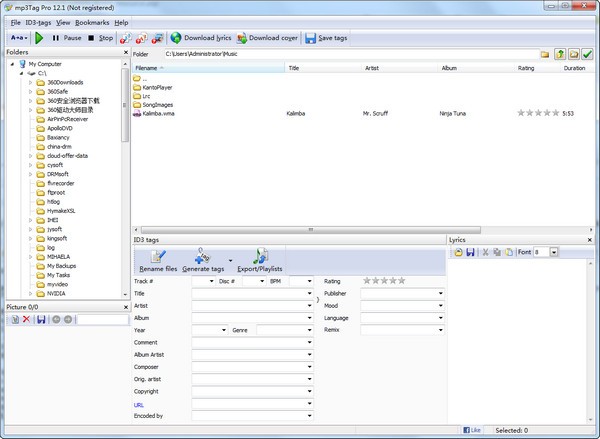Viewport: 600px width, 439px height.
Task: Expand the Mood dropdown list
Action: [440, 305]
